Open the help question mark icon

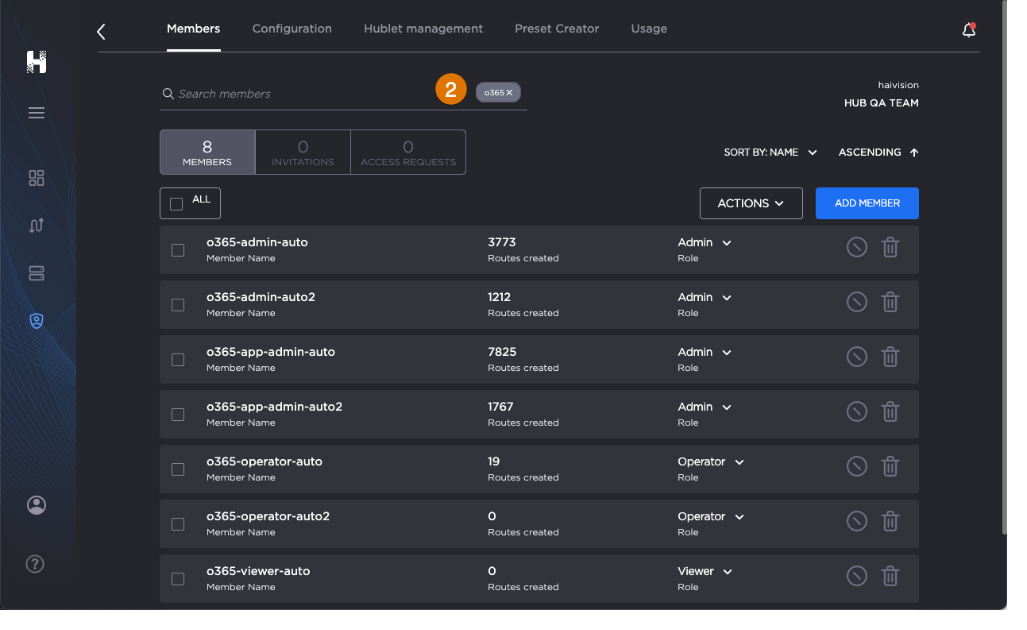35,564
